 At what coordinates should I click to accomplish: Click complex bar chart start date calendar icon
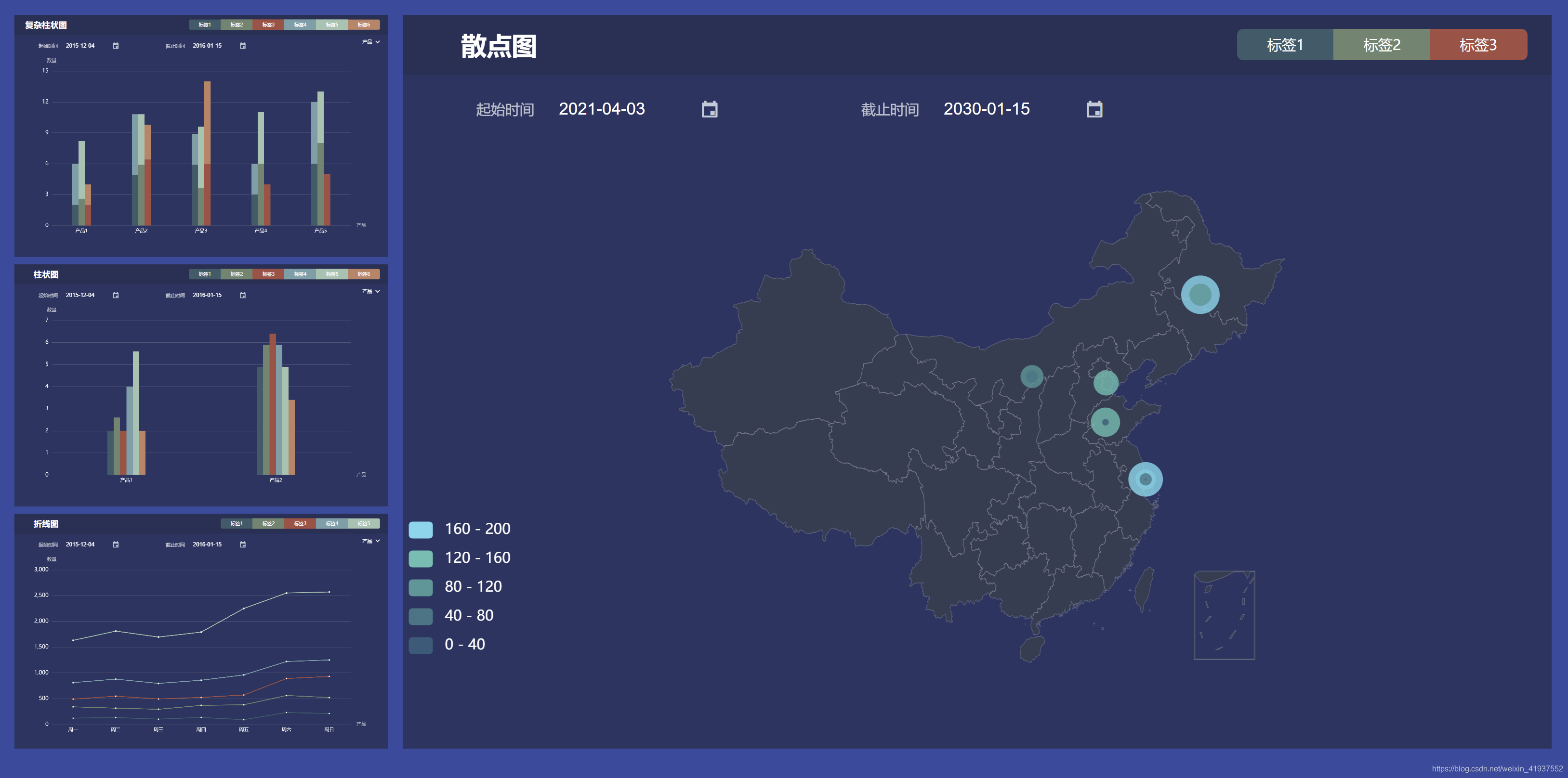click(x=116, y=46)
